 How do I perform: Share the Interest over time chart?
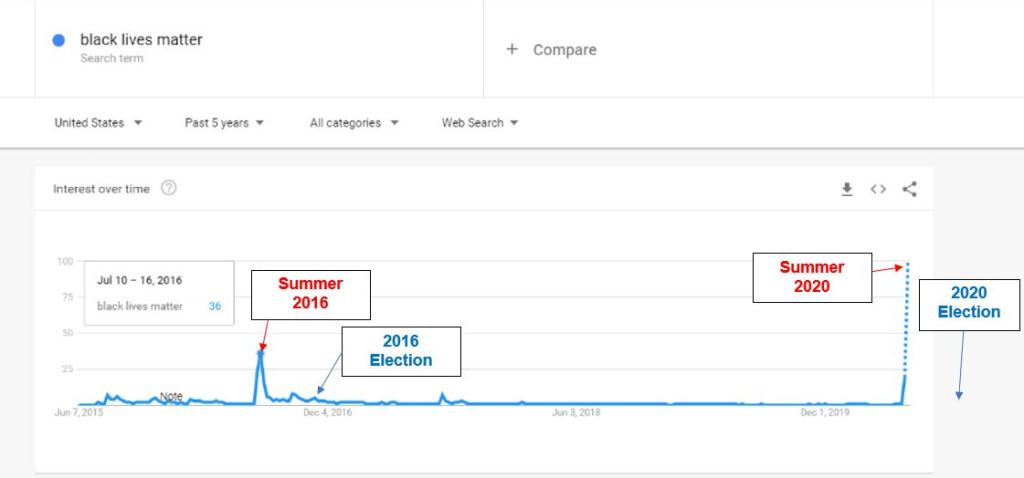tap(909, 189)
